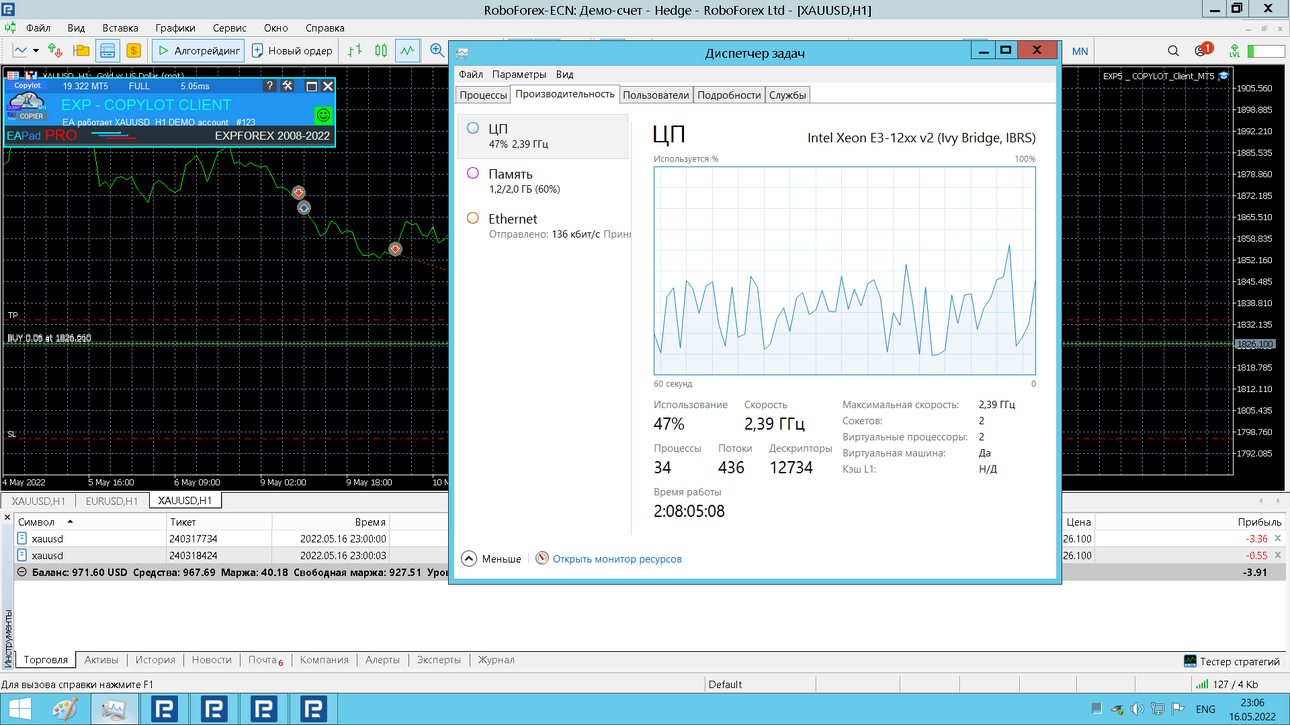Screen dimensions: 1290x725
Task: Open Paint from taskbar
Action: click(65, 709)
